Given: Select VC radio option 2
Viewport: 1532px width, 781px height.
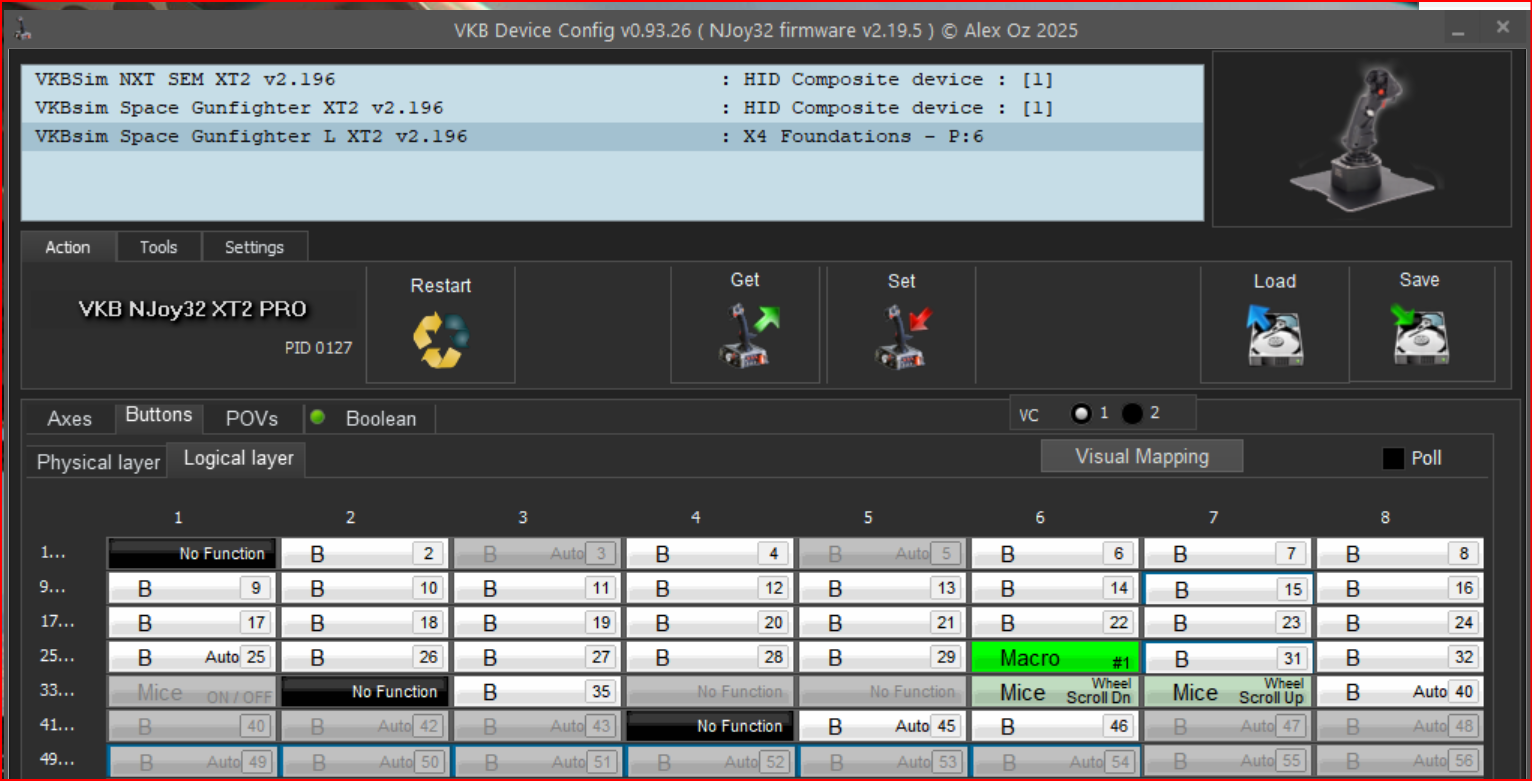Looking at the screenshot, I should 1132,413.
